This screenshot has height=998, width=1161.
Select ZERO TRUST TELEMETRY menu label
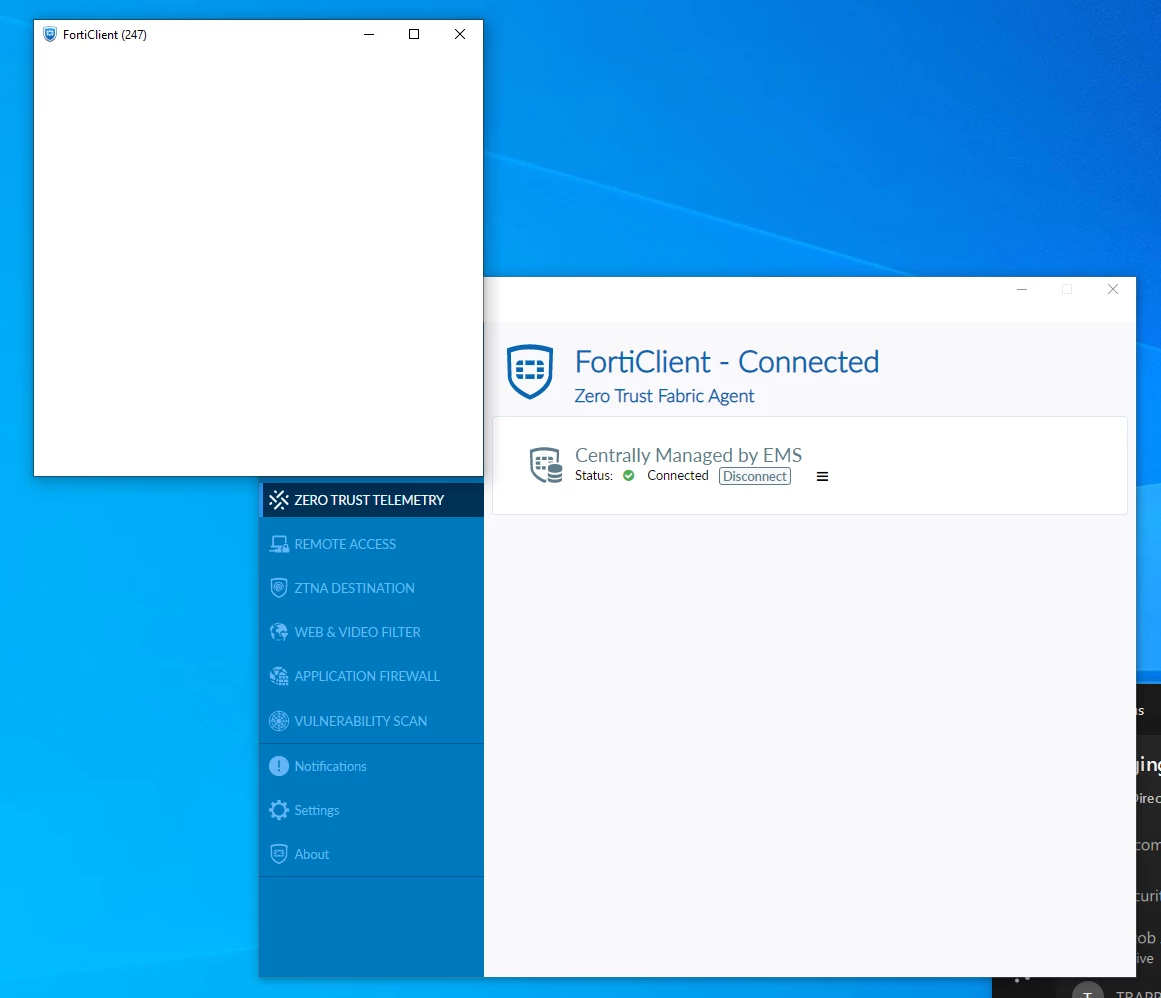(369, 500)
